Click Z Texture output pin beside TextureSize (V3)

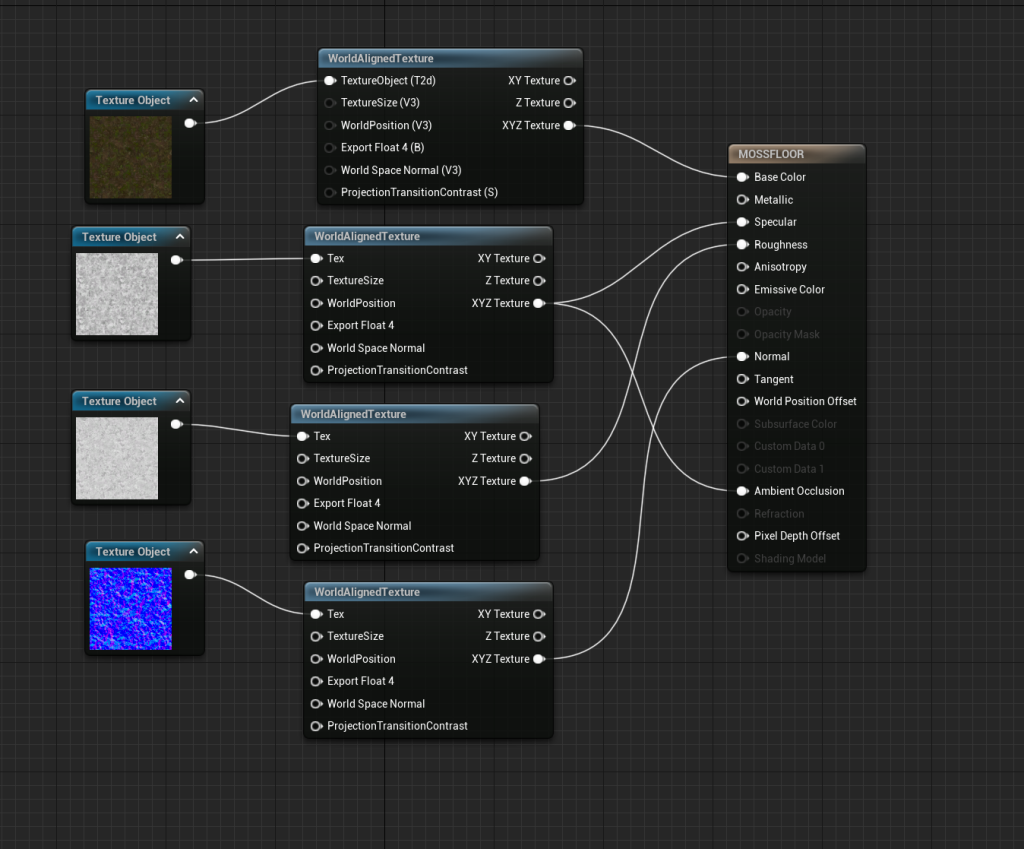(x=569, y=103)
